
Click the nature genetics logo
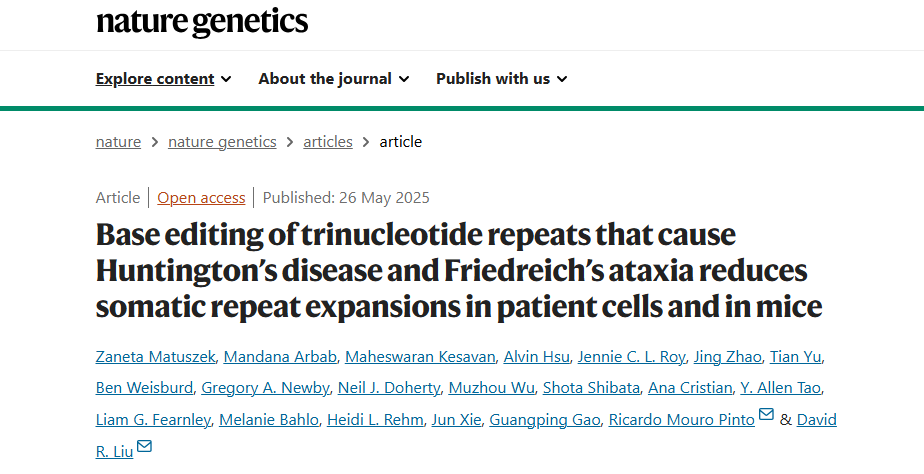point(201,22)
